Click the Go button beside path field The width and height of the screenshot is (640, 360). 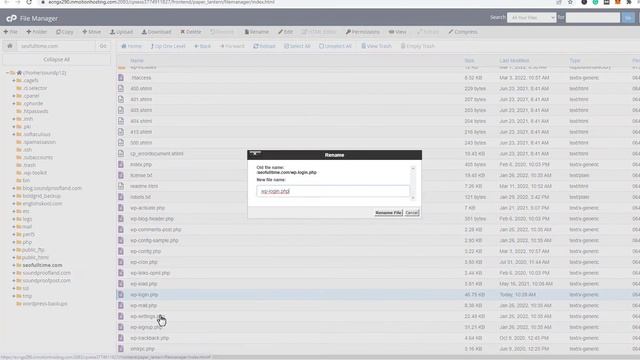coord(103,46)
